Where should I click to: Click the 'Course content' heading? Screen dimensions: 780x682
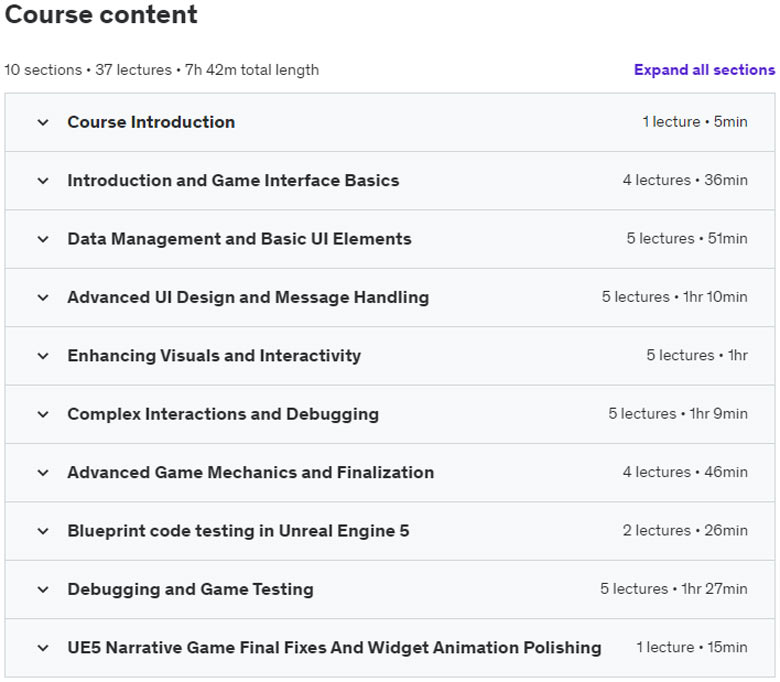coord(101,14)
